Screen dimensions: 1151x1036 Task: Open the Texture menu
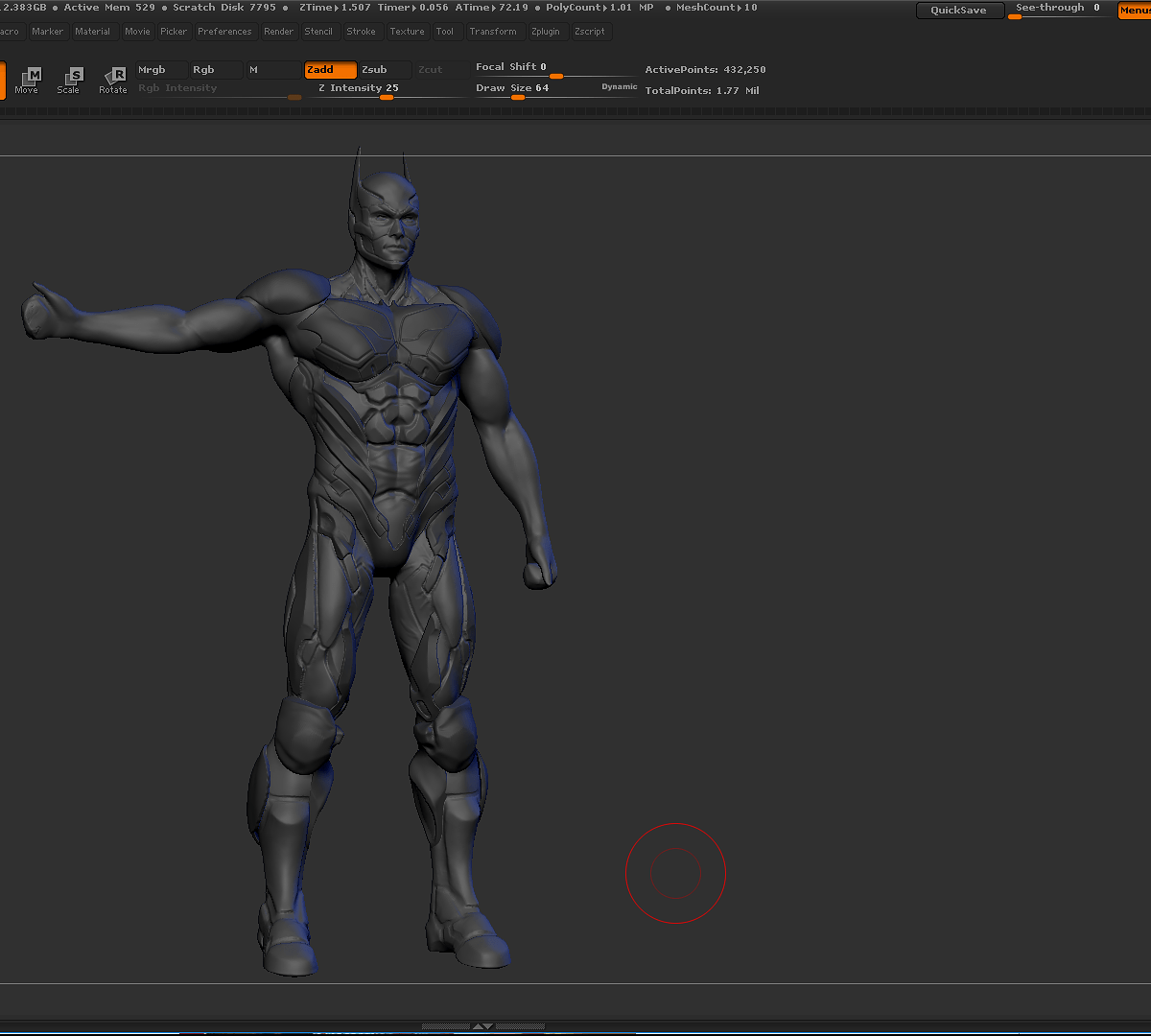407,32
